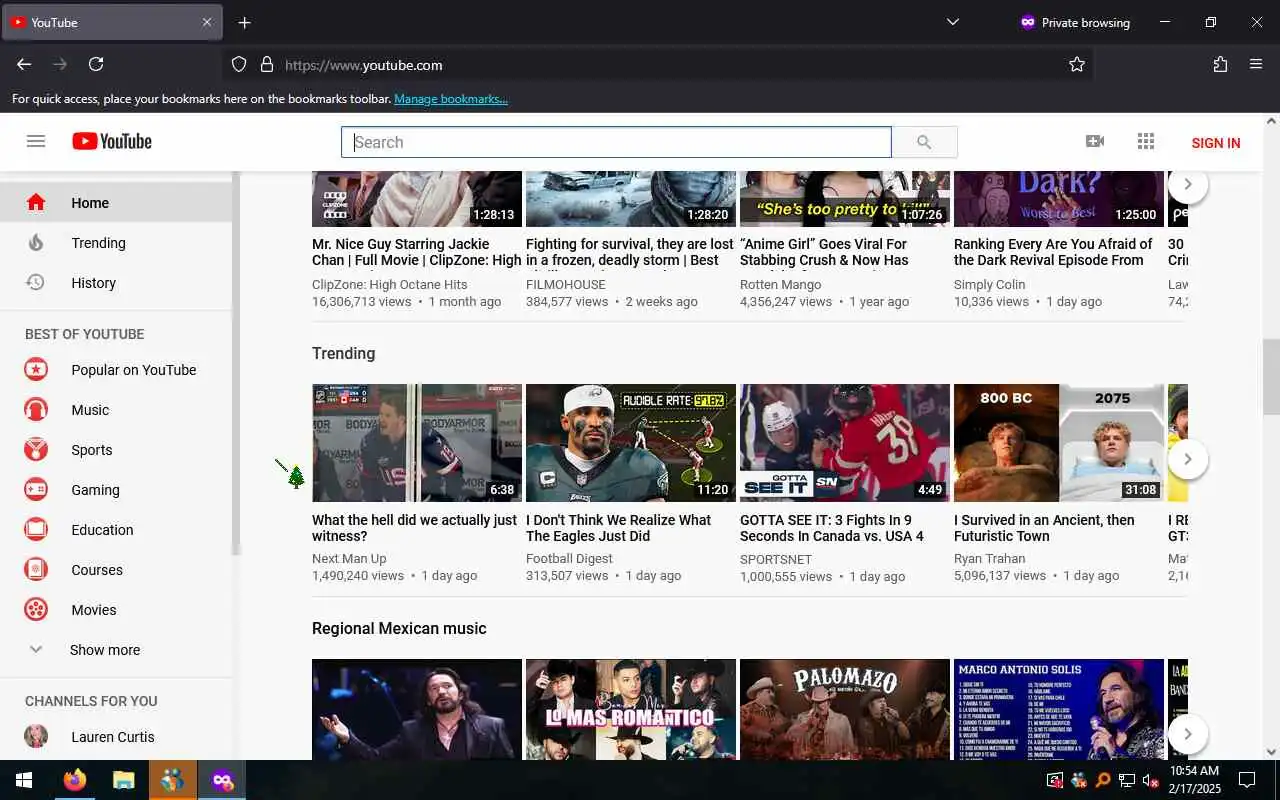This screenshot has width=1280, height=800.
Task: Open Windows notification center
Action: click(1247, 780)
